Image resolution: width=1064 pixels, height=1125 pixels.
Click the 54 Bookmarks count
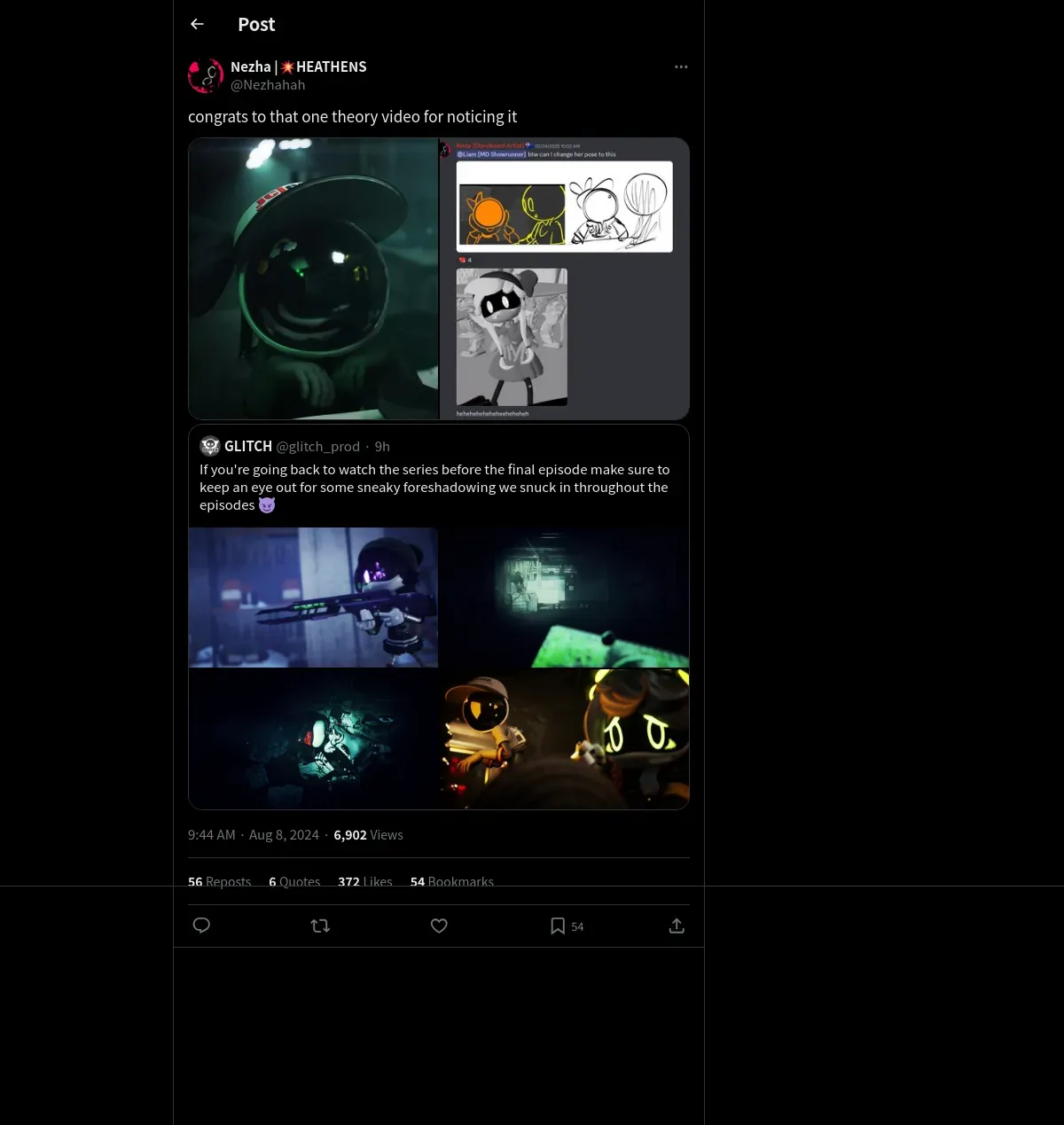(452, 881)
